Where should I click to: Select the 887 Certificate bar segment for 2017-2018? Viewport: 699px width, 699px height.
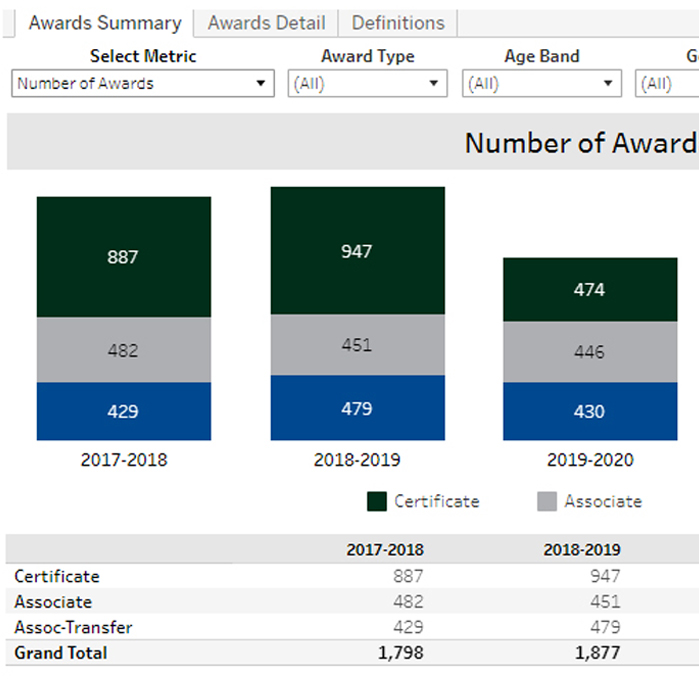coord(124,257)
